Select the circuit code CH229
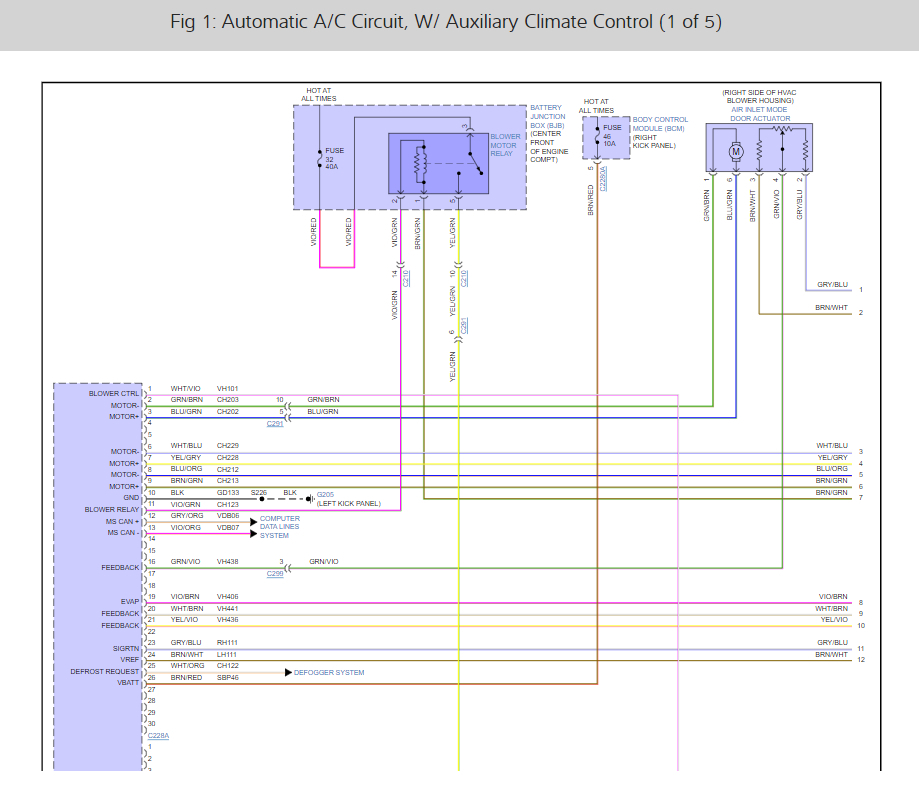 (227, 446)
